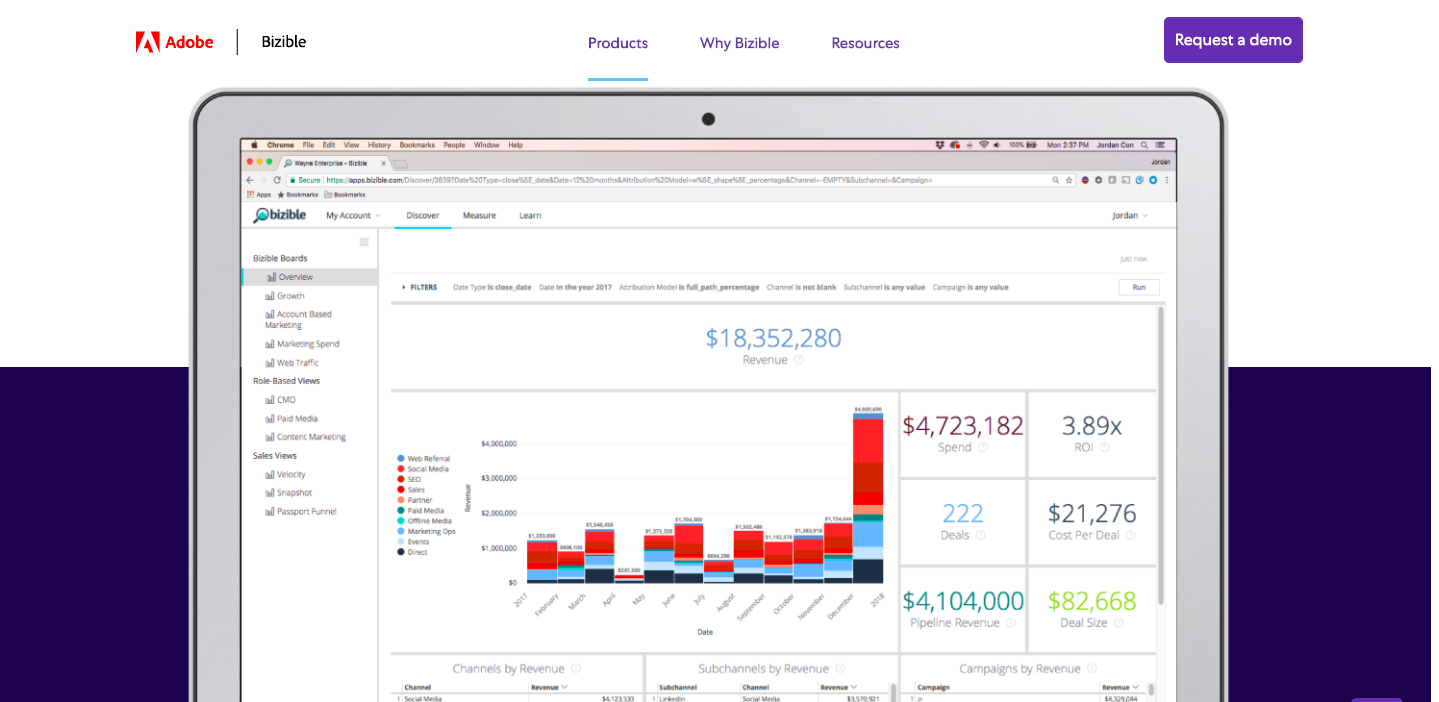Click the Direct legend color dot

(x=401, y=552)
